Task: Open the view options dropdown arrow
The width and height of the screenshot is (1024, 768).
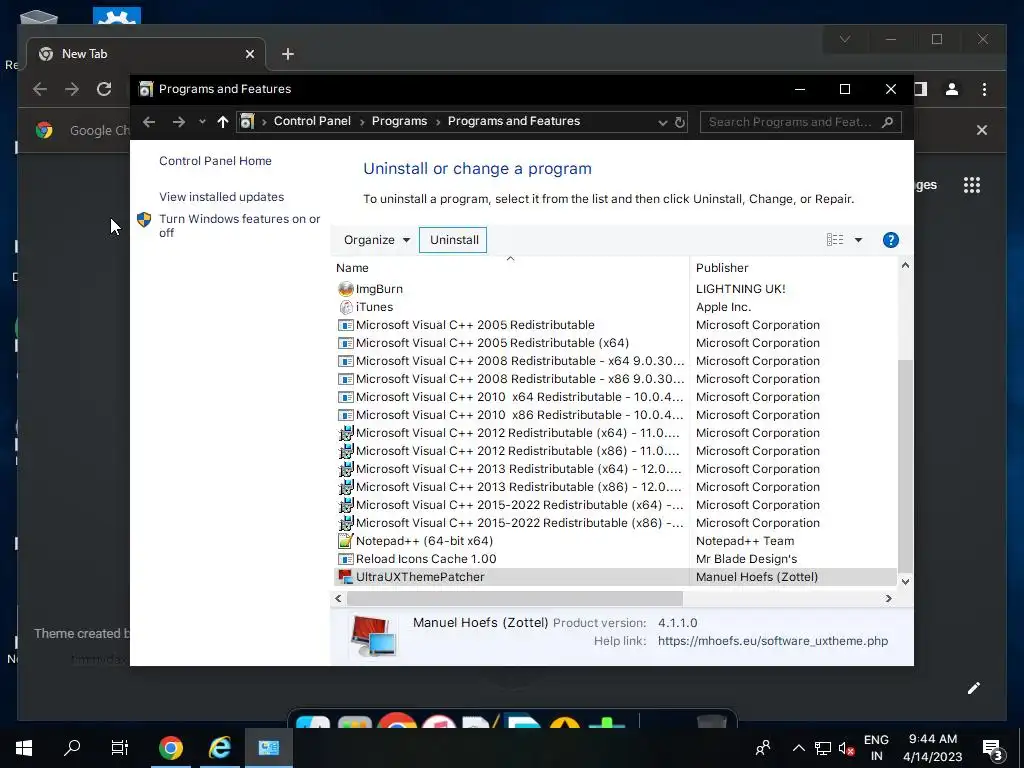Action: (858, 240)
